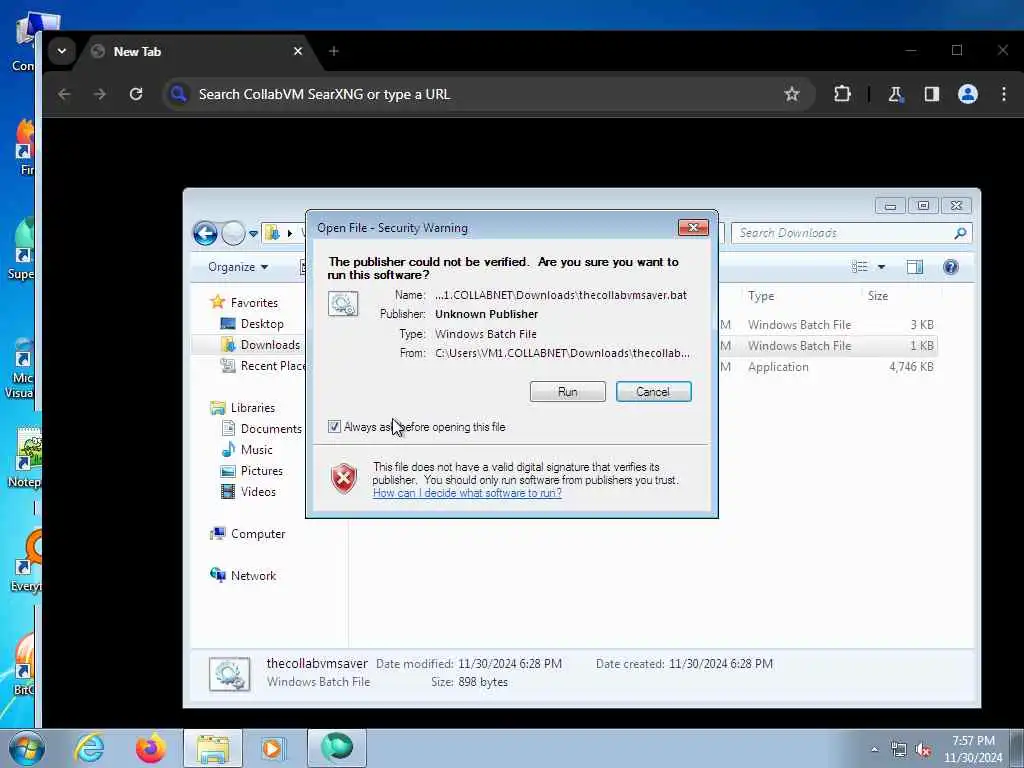Open the Windows Start button
Screen dimensions: 1024x768
click(x=26, y=748)
